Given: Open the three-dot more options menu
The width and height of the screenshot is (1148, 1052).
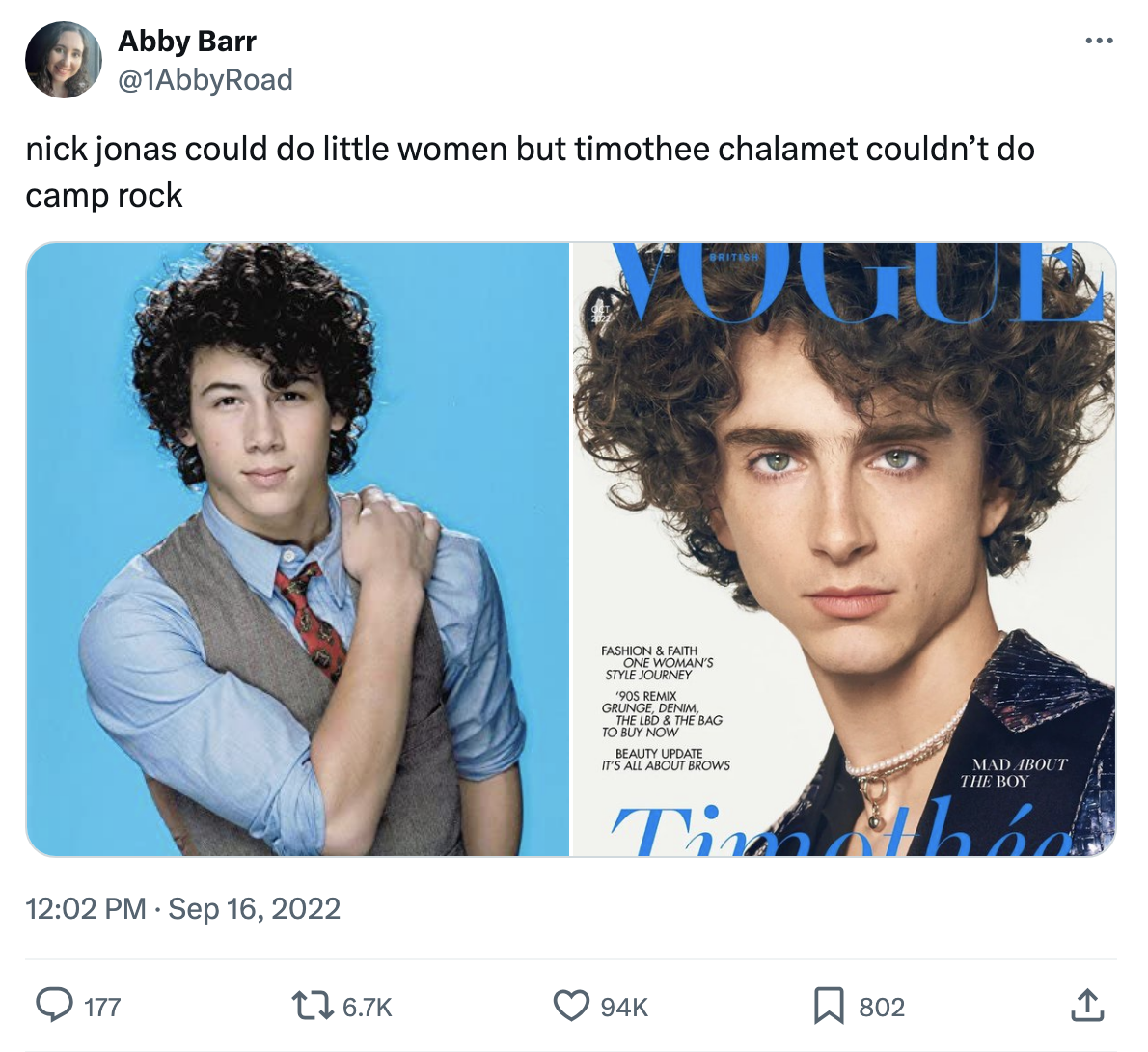Looking at the screenshot, I should click(1099, 42).
